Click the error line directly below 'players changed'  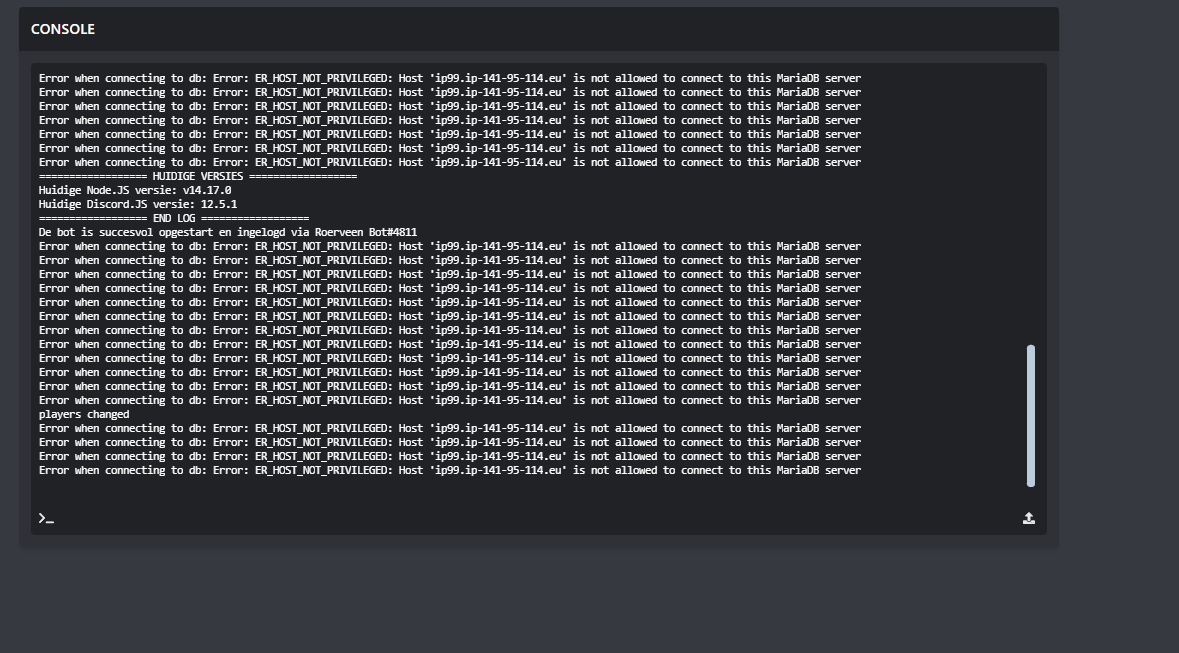click(x=449, y=428)
